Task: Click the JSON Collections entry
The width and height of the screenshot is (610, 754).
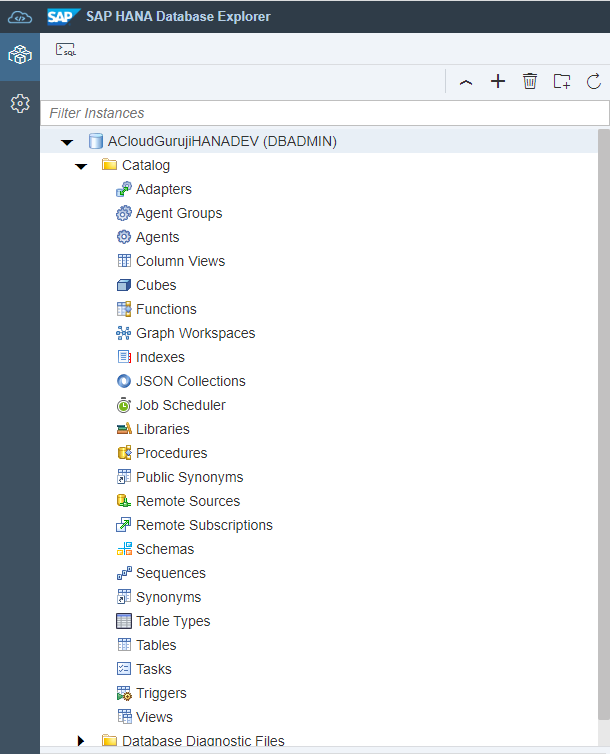Action: coord(190,381)
